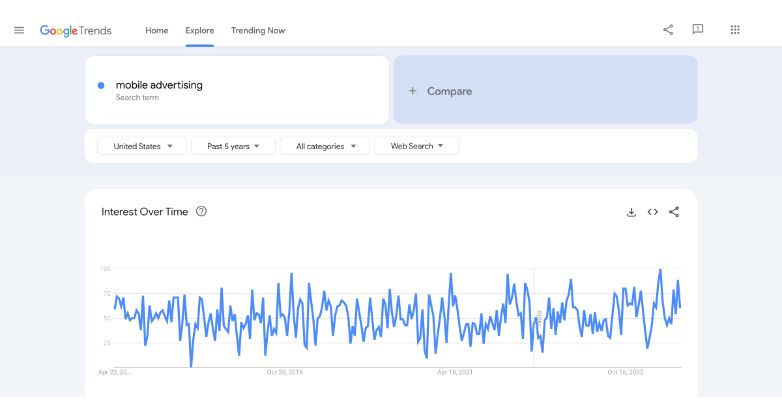This screenshot has height=410, width=782.
Task: Open the Trending Now tab
Action: pyautogui.click(x=258, y=30)
